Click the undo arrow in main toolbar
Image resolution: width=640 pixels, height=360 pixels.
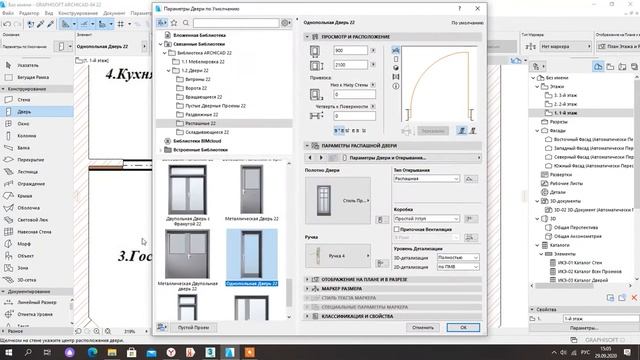coord(7,24)
